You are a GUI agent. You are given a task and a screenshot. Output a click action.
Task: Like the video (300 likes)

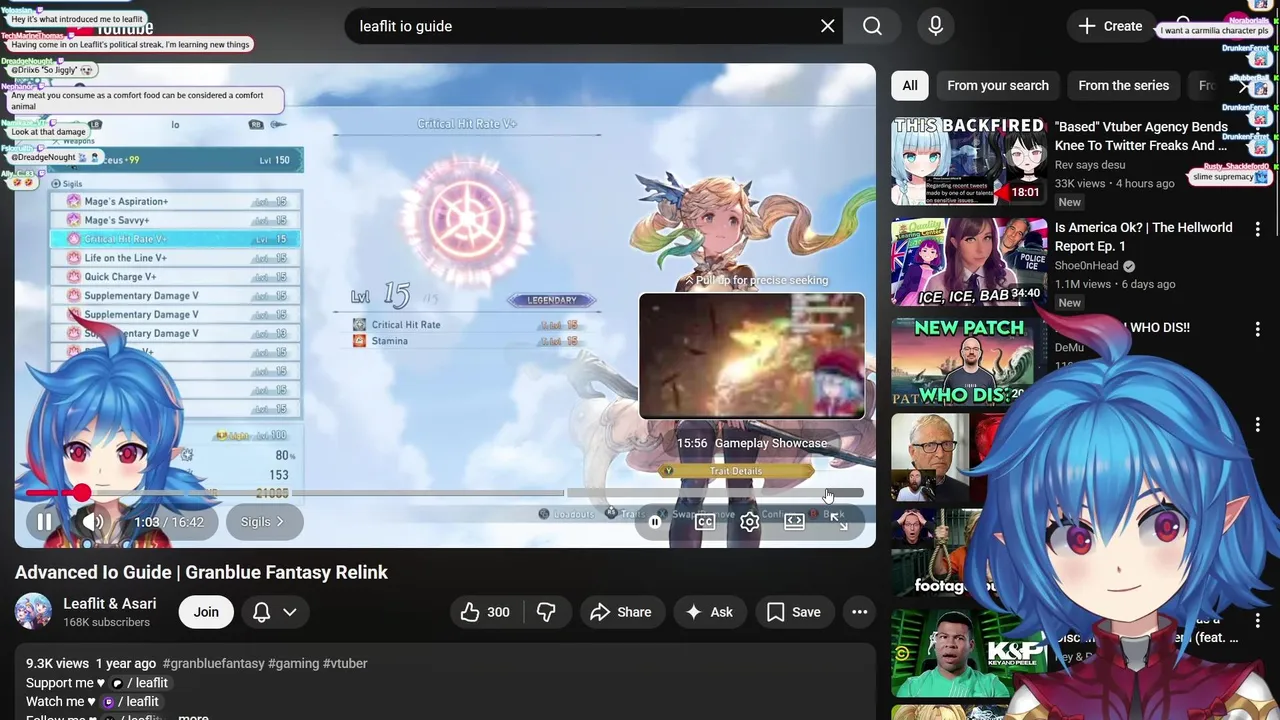pos(485,612)
